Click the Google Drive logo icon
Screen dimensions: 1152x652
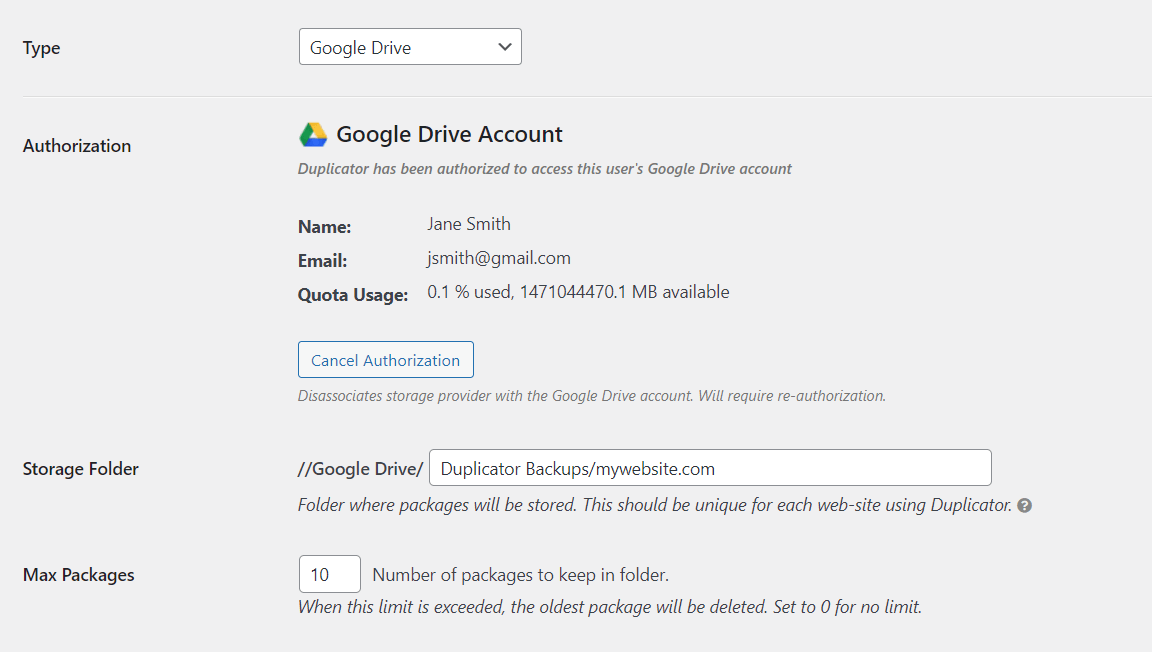coord(313,135)
